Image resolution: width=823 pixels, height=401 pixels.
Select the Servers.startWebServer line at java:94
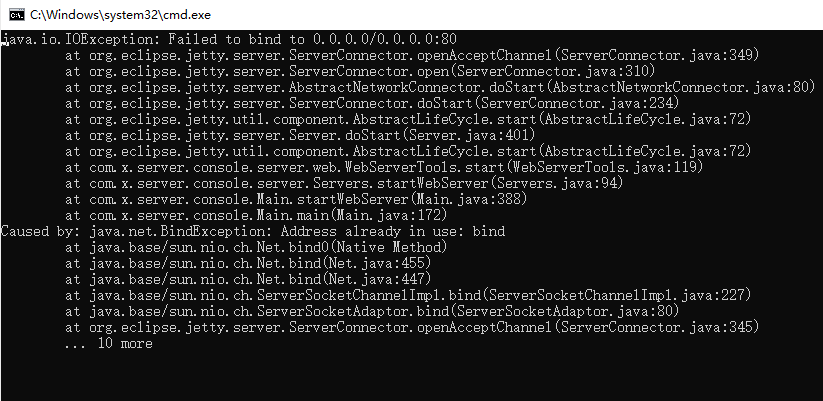click(344, 183)
